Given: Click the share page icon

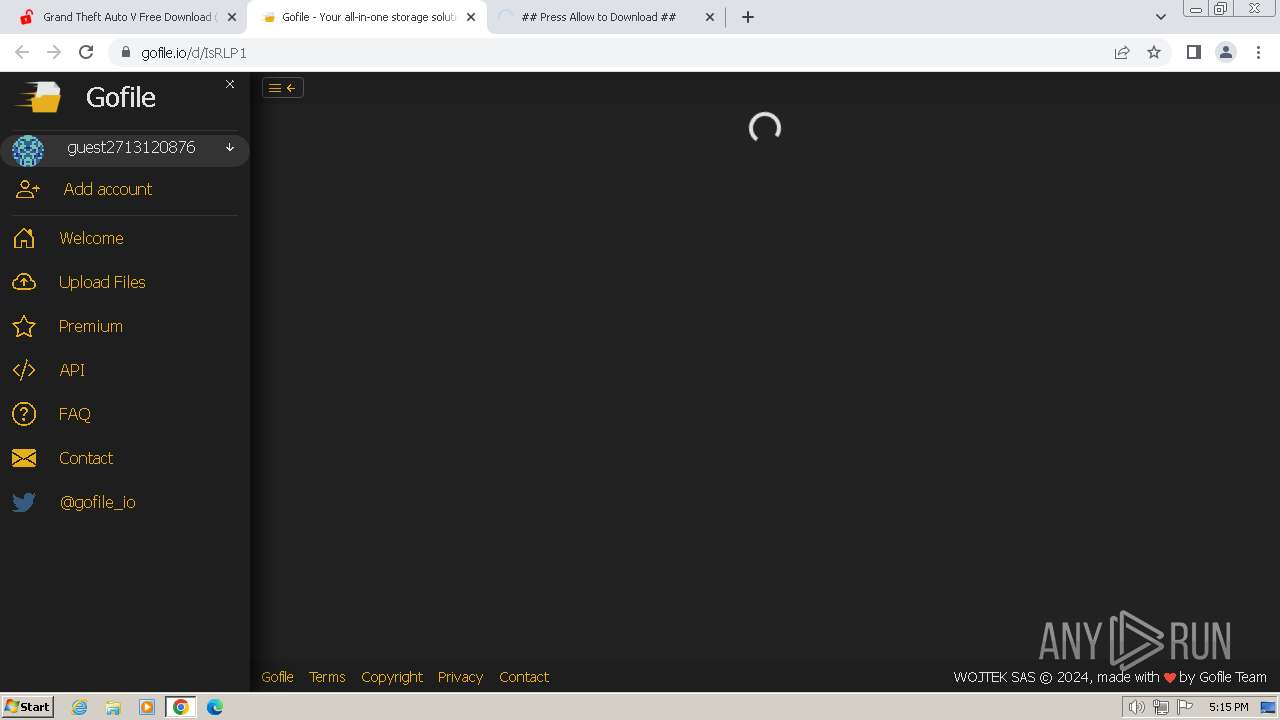Looking at the screenshot, I should 1122,53.
